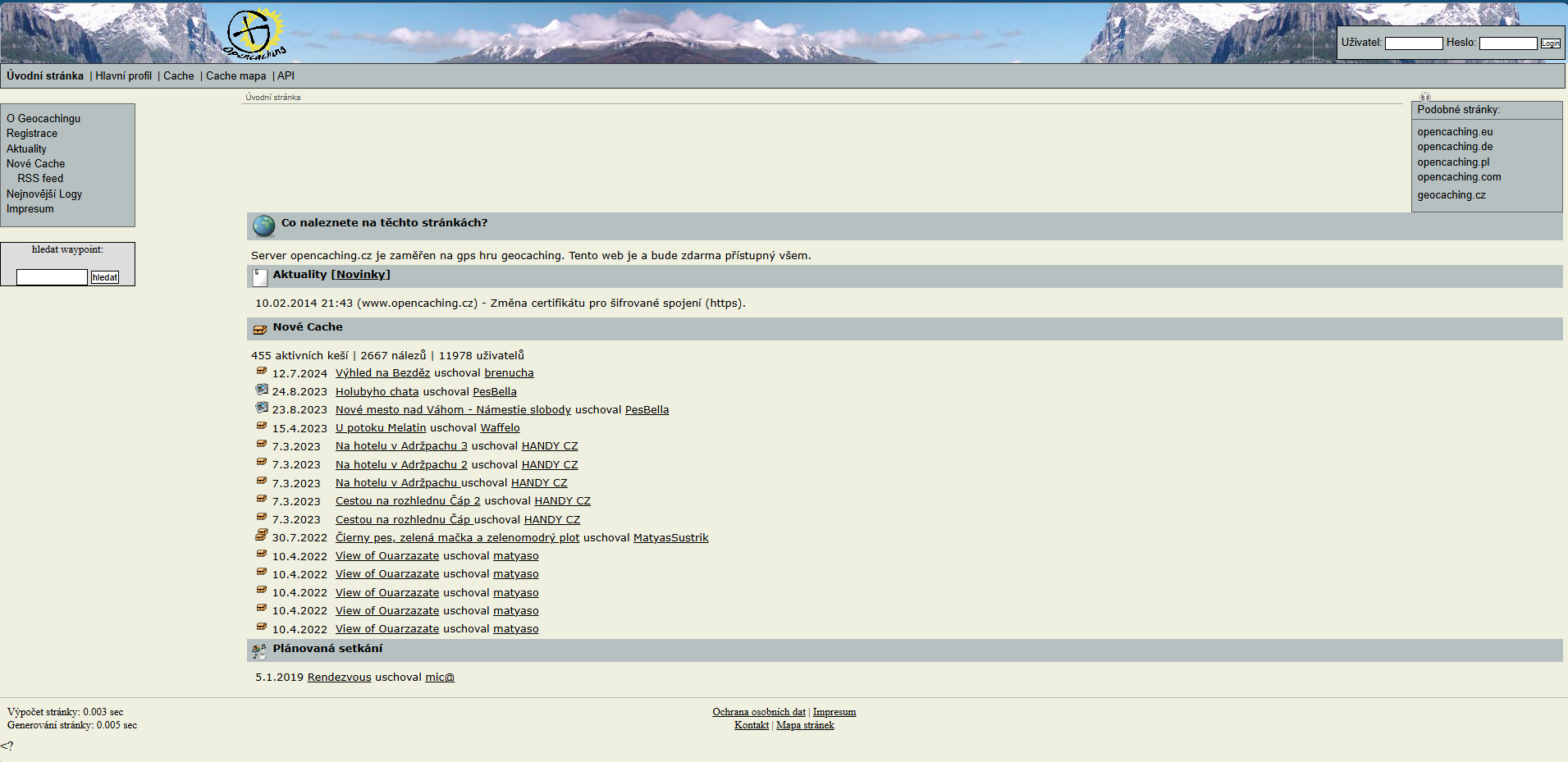Click the document icon next to Aktuality

point(260,277)
